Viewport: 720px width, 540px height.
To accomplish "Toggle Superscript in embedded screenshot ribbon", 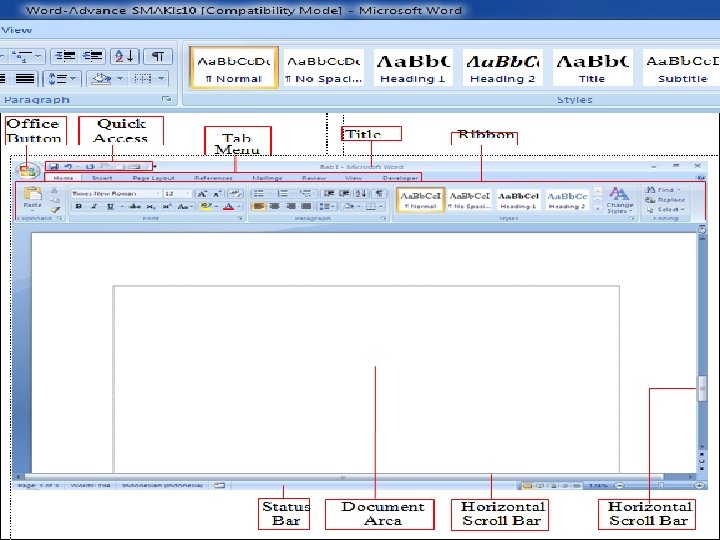I will (x=166, y=207).
